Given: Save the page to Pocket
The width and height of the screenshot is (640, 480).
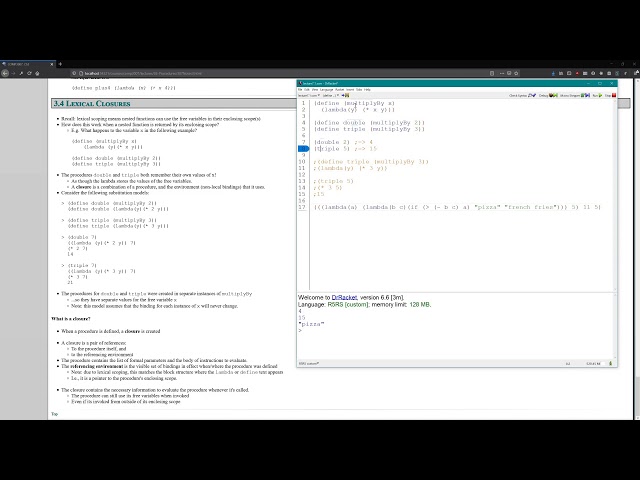Looking at the screenshot, I should click(509, 73).
